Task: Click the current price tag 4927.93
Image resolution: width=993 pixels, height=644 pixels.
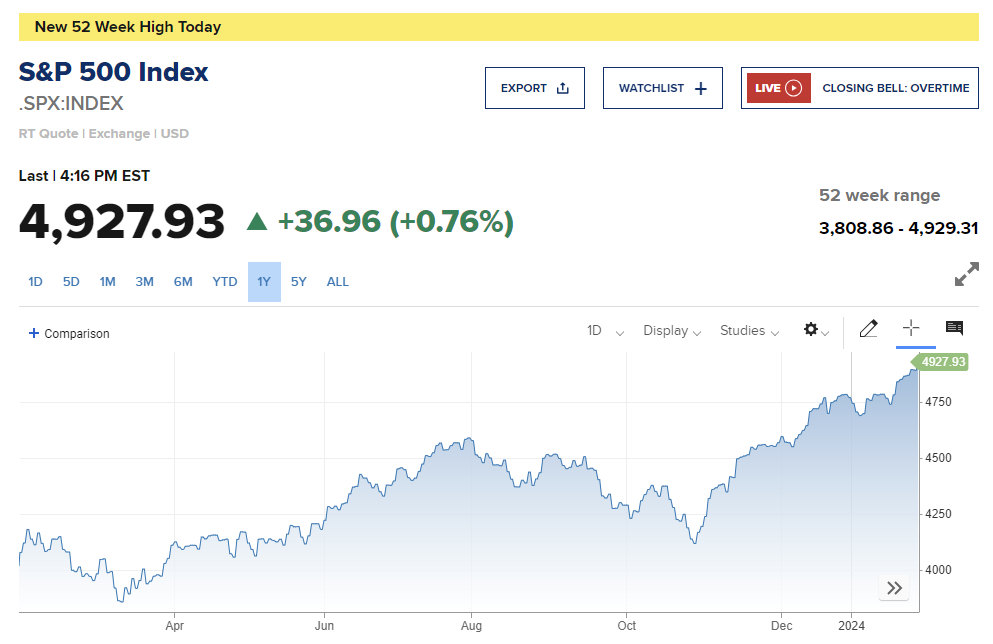Action: pos(943,362)
